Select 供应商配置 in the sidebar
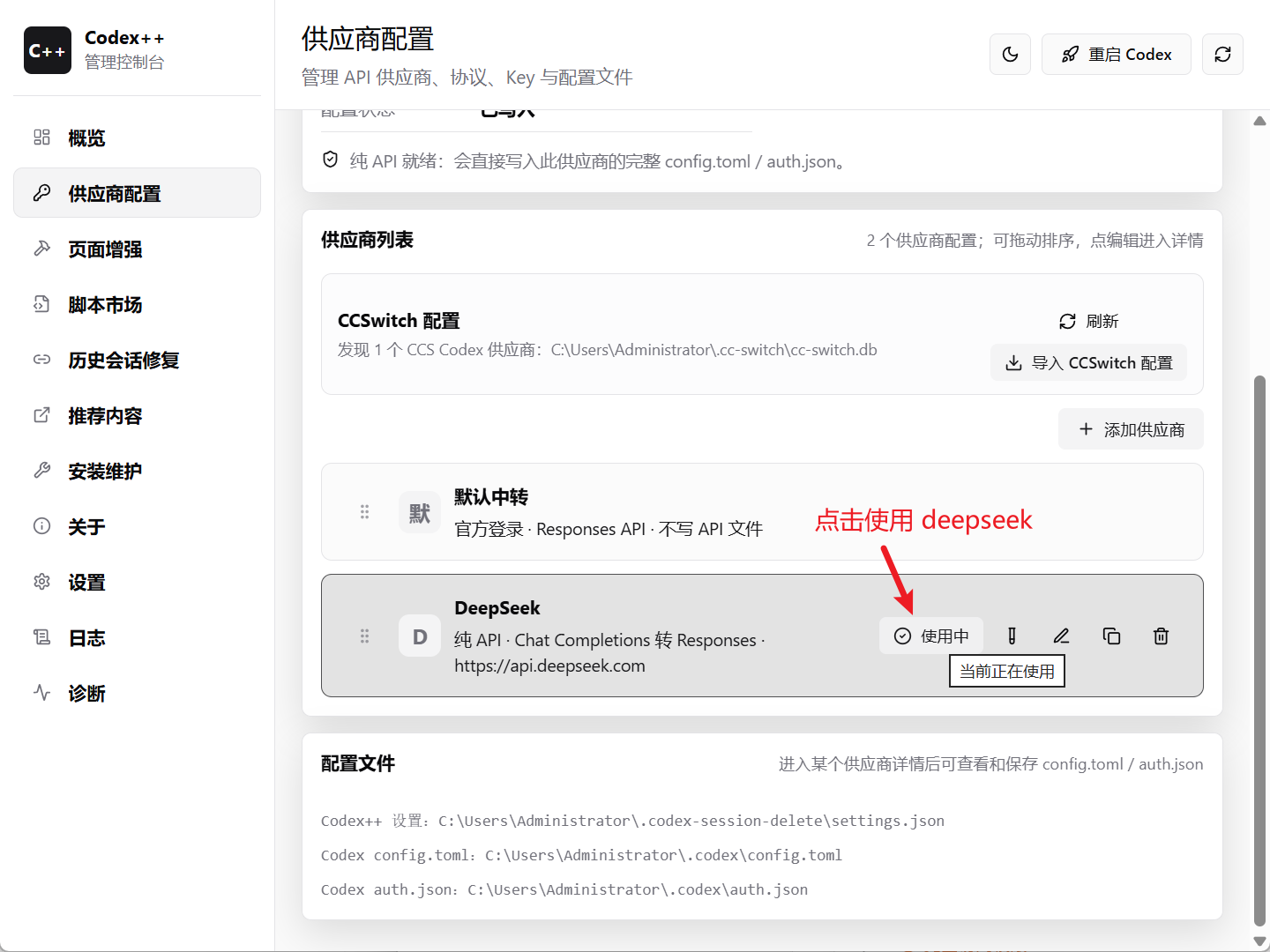 click(138, 193)
